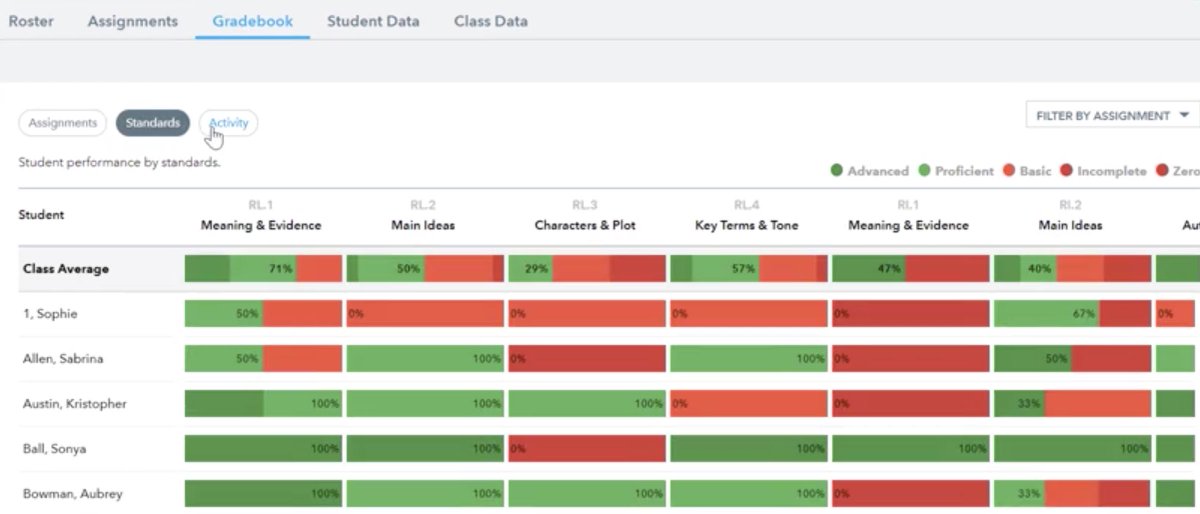Select the Gradebook tab
Screen dimensions: 1200x514
point(252,20)
